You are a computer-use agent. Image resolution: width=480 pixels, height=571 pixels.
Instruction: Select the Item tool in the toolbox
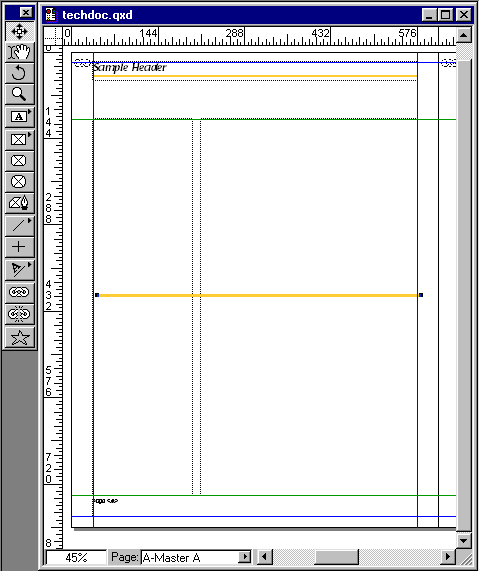point(19,31)
